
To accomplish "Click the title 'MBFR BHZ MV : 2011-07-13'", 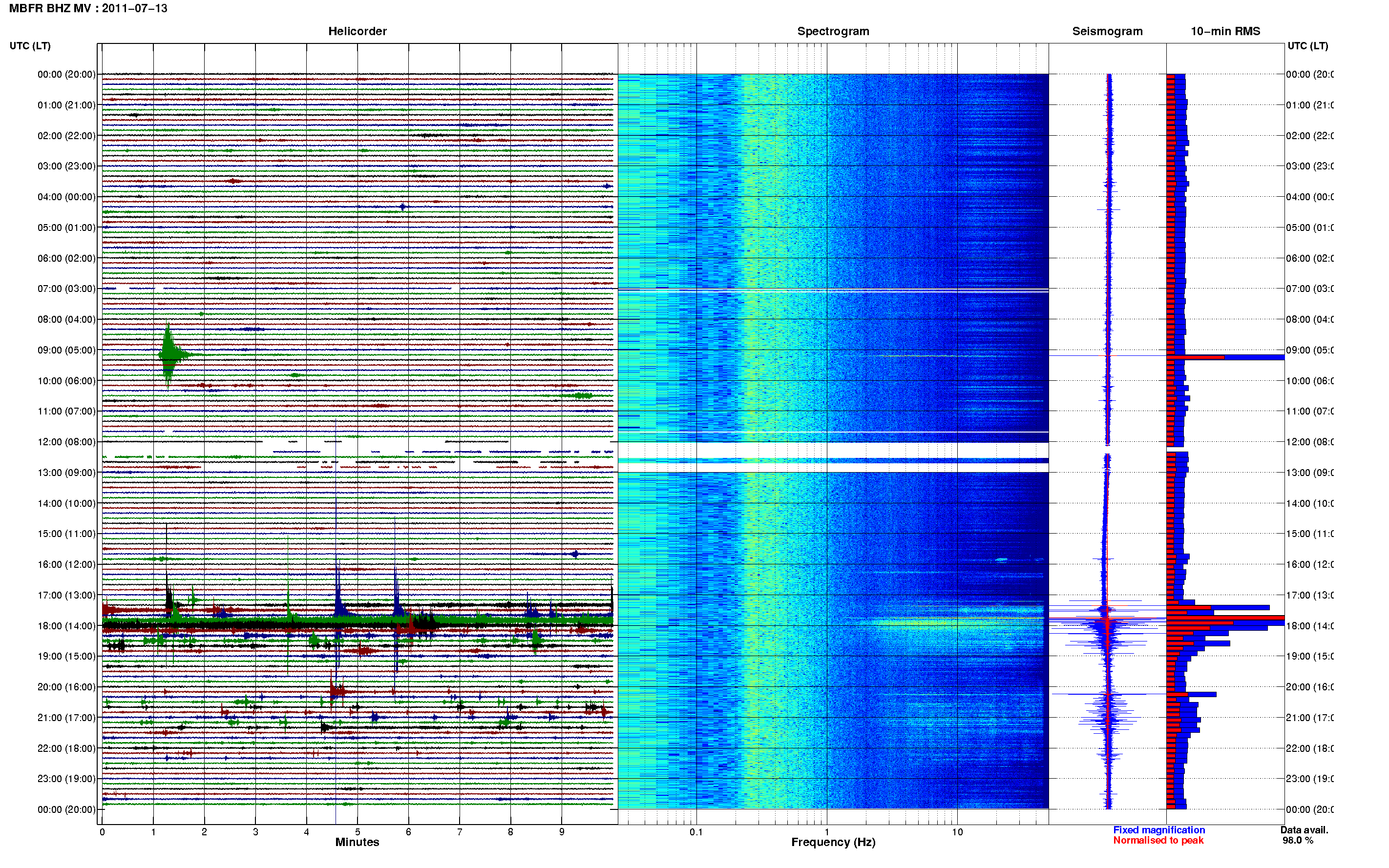I will pos(88,9).
